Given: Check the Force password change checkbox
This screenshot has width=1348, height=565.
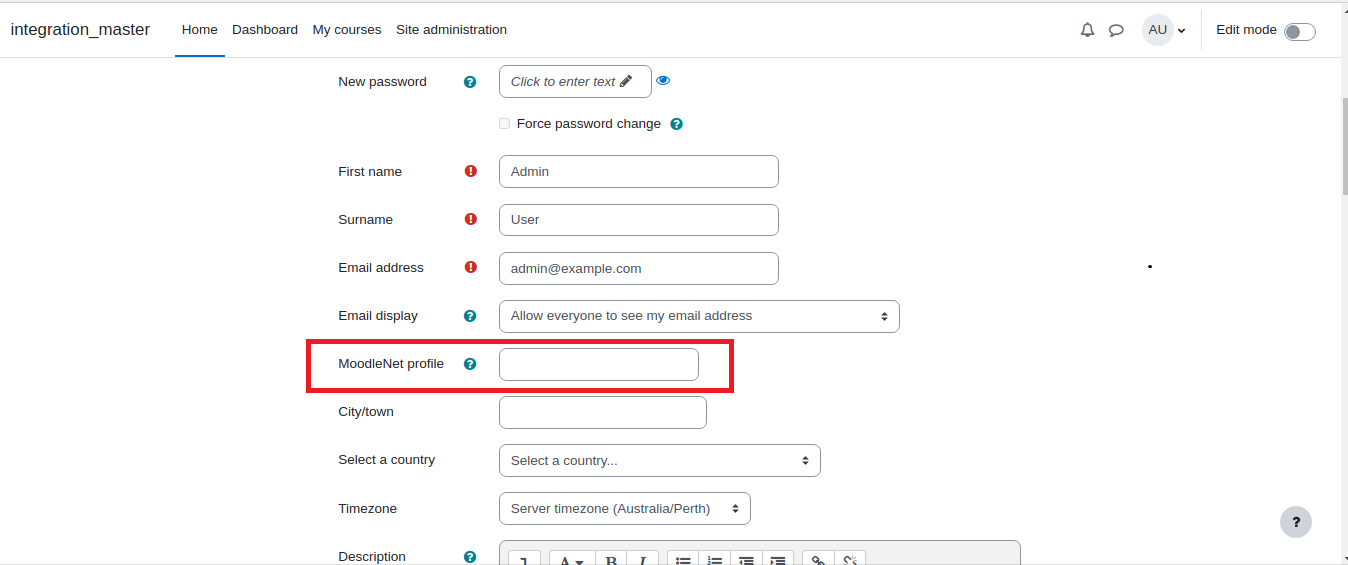Looking at the screenshot, I should 505,124.
